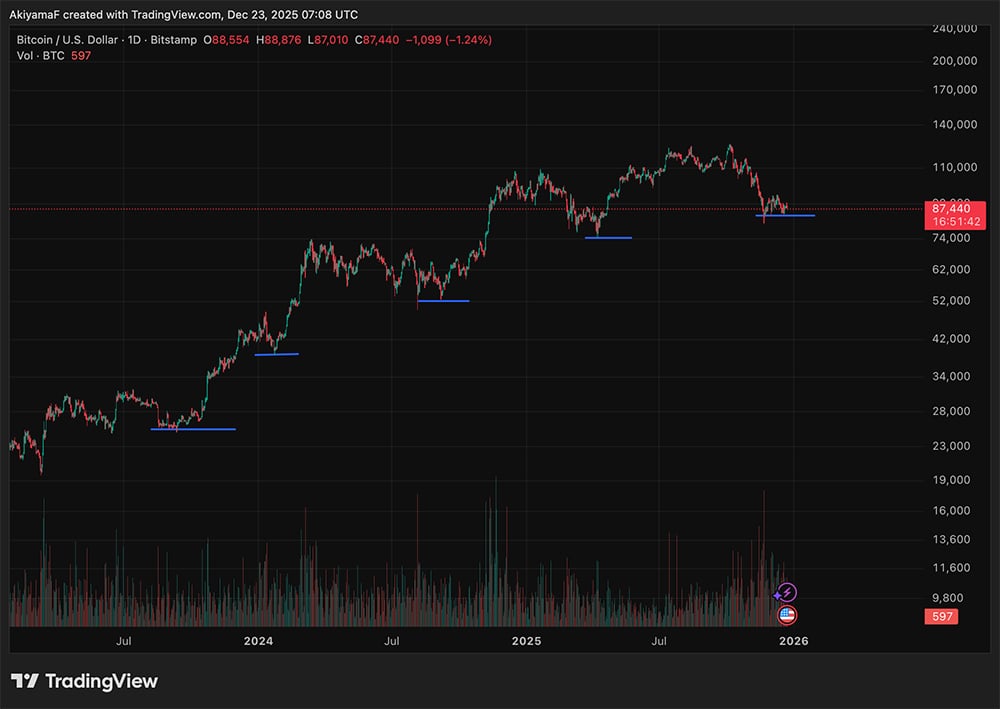
Task: Click the 2026 label on the time axis
Action: (795, 640)
